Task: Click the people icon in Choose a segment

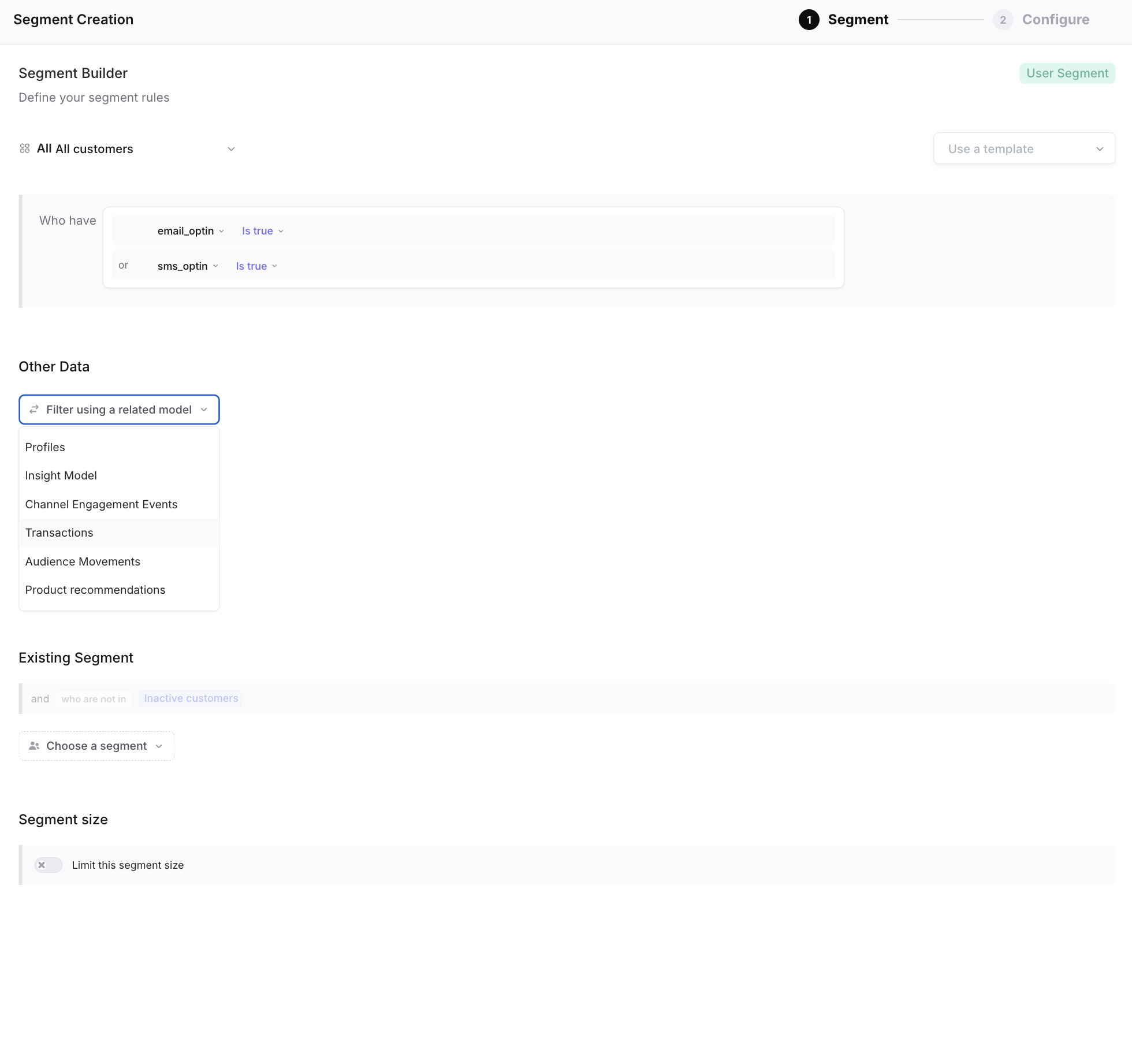Action: point(34,746)
